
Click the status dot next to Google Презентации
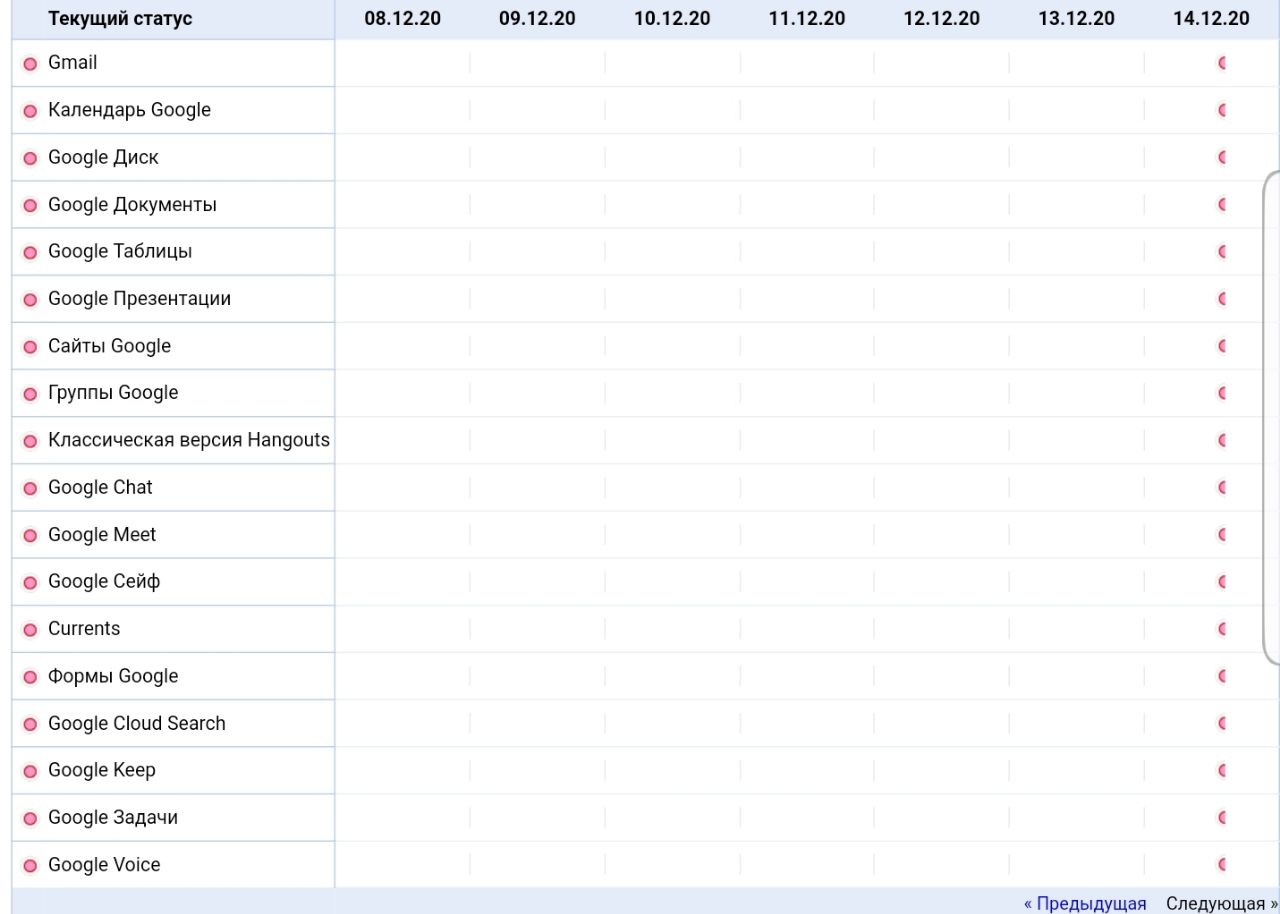[x=30, y=300]
